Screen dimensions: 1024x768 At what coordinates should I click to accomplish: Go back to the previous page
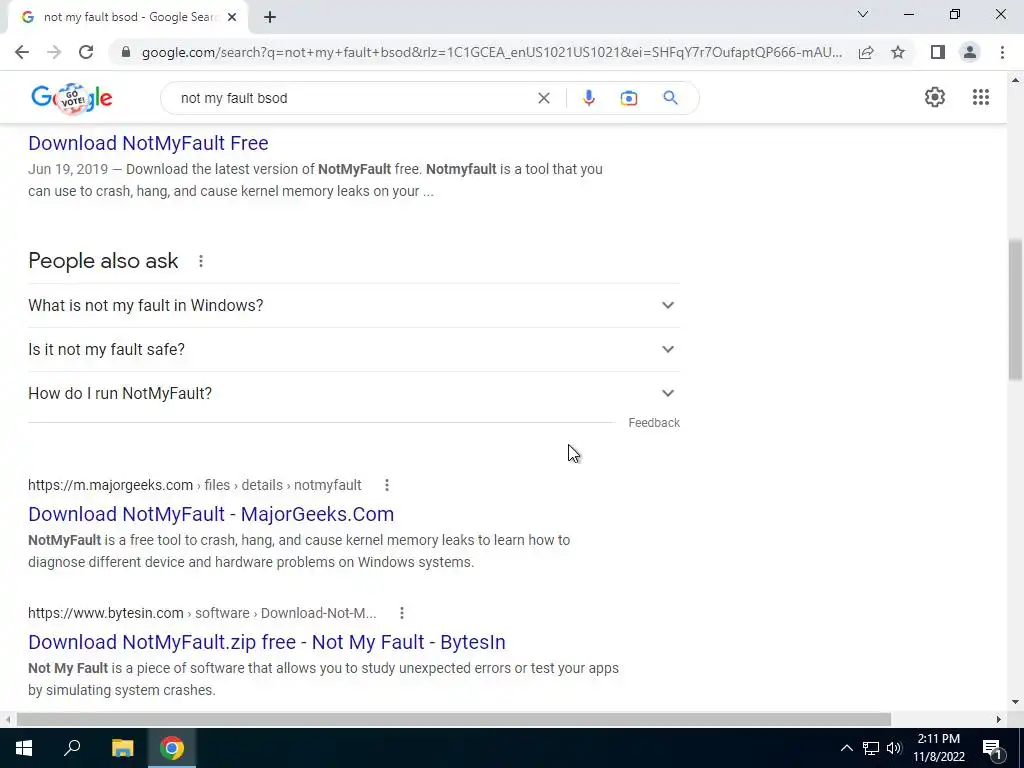tap(22, 52)
